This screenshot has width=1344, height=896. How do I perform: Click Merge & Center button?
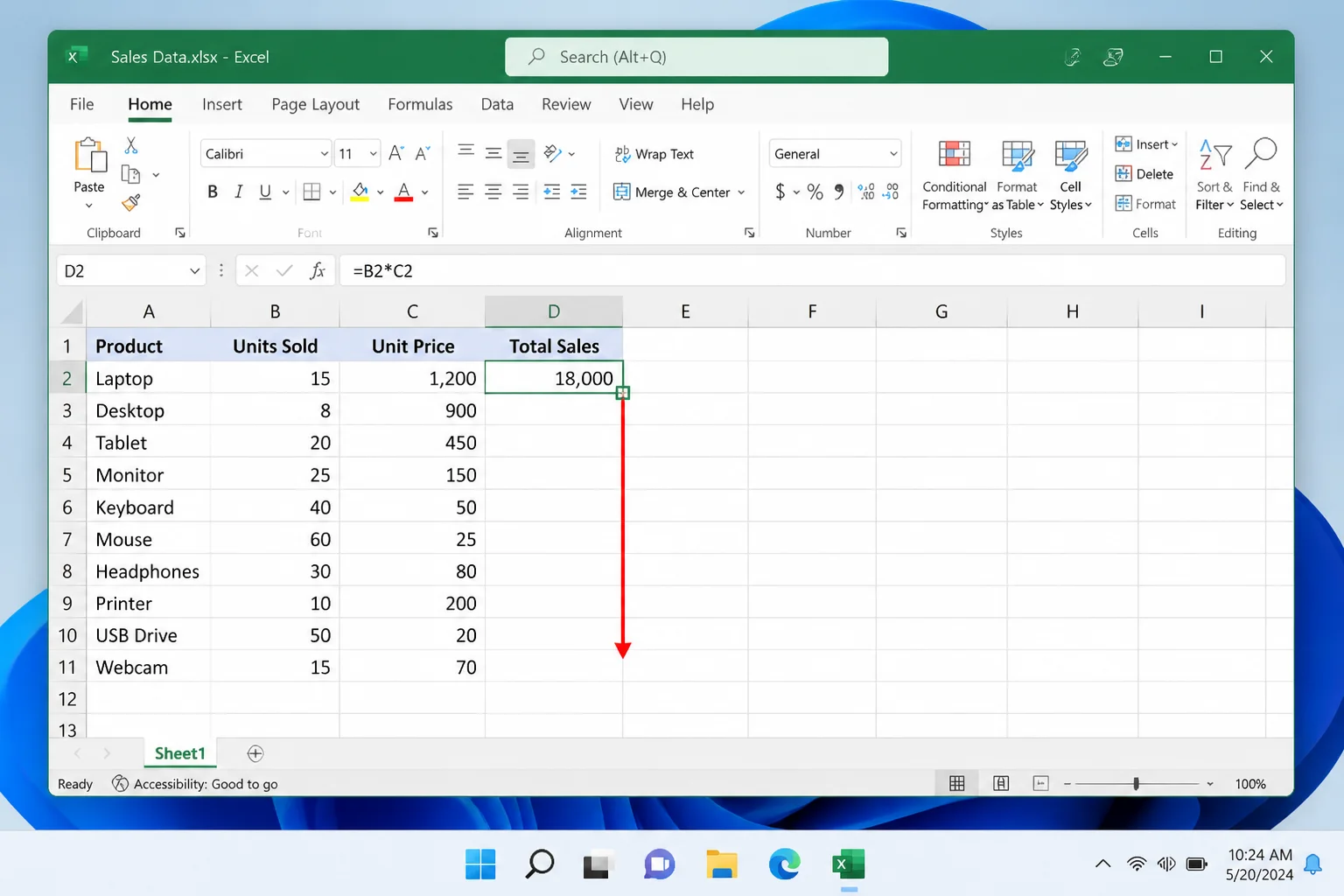tap(671, 192)
